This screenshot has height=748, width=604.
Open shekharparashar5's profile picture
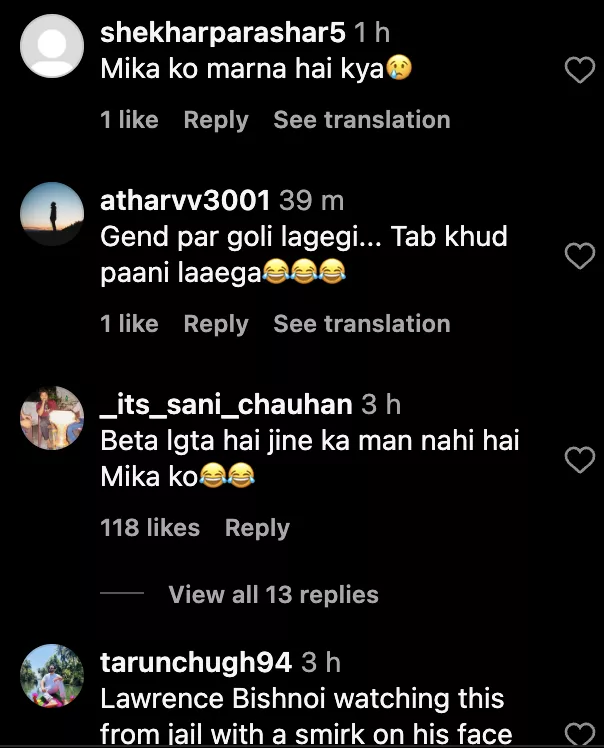[52, 52]
